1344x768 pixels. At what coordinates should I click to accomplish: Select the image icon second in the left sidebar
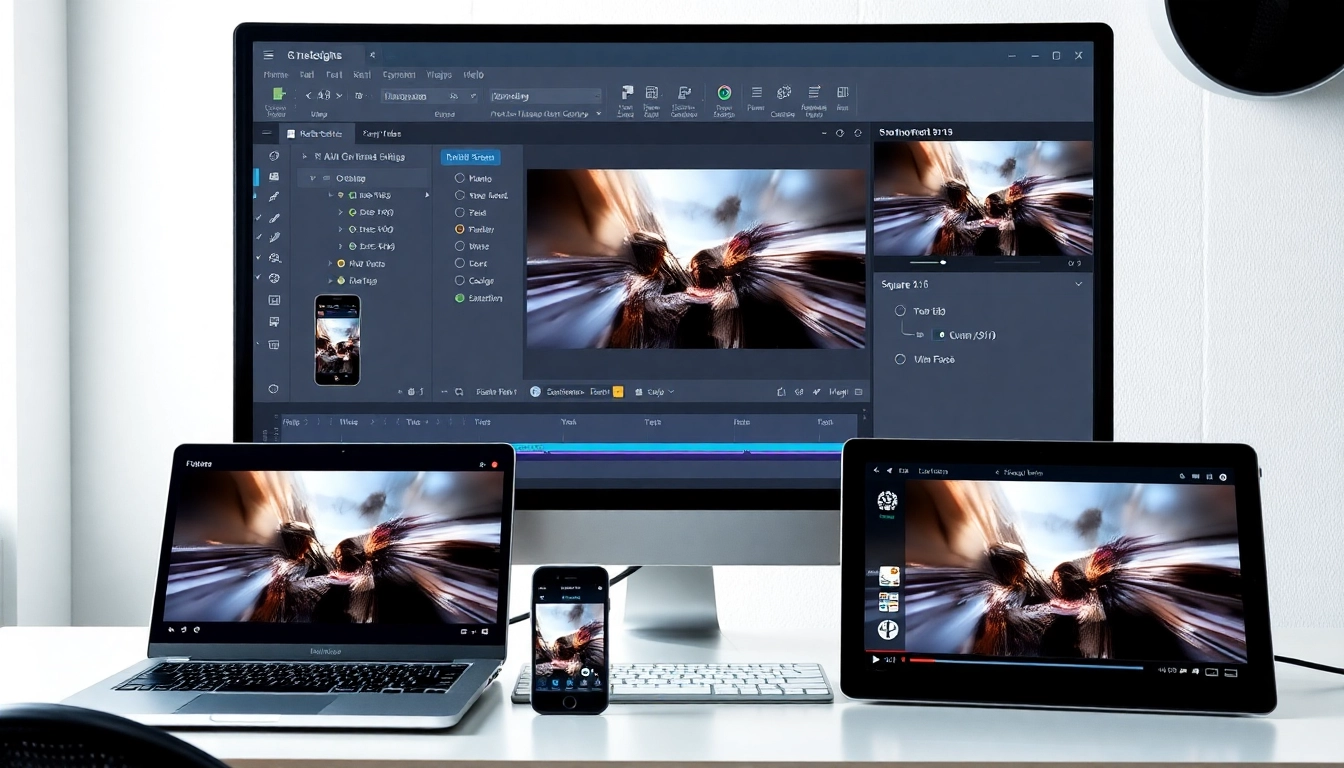pos(273,176)
